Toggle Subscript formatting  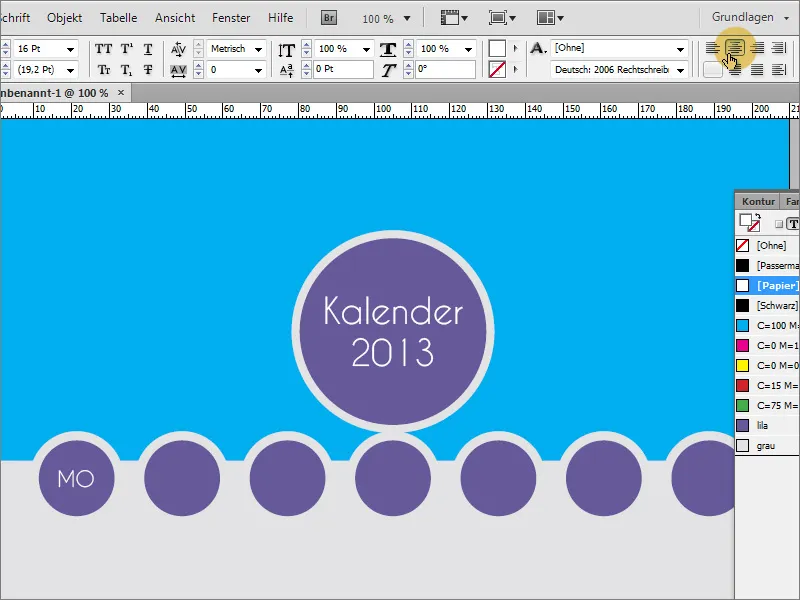pyautogui.click(x=126, y=70)
